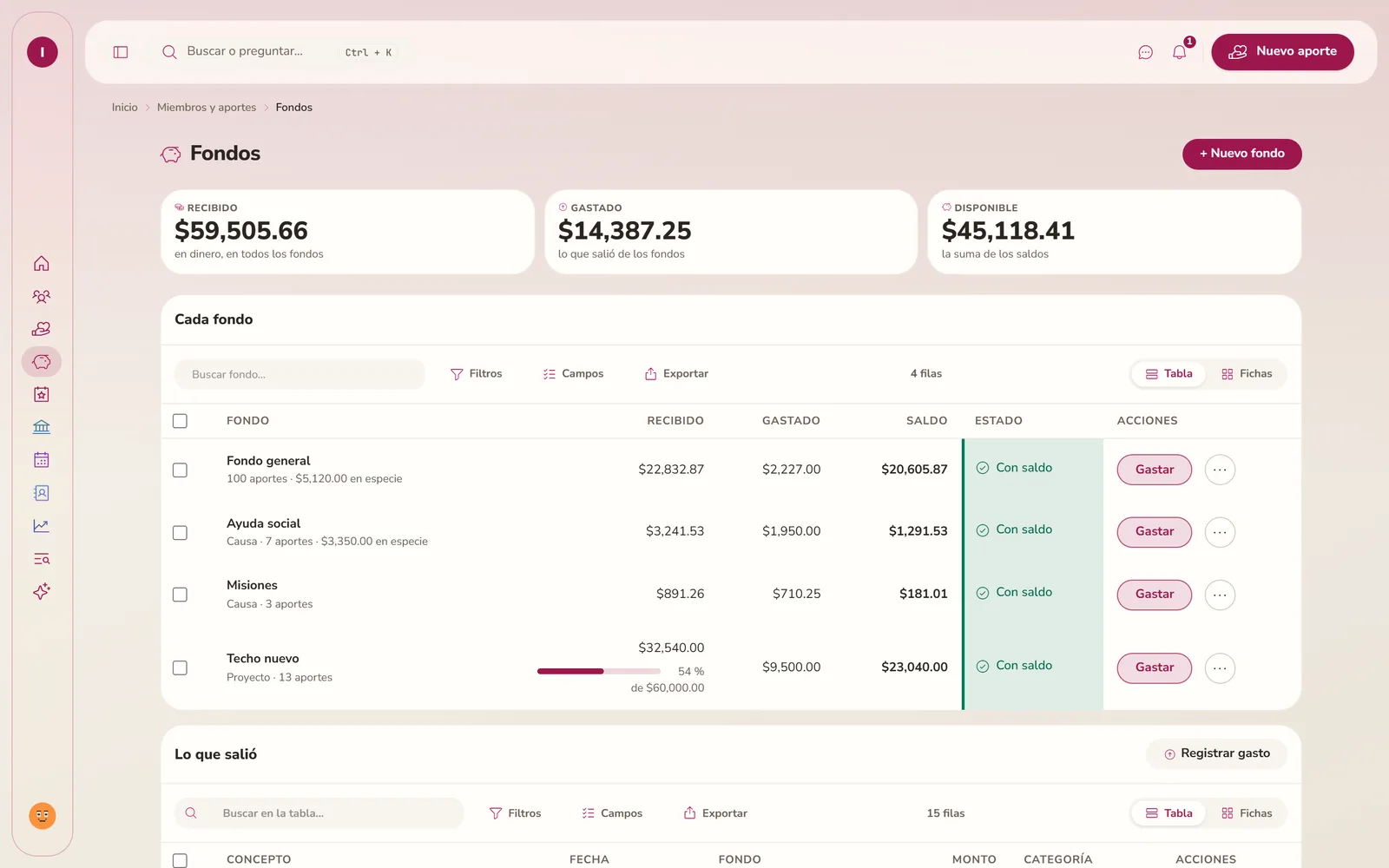This screenshot has height=868, width=1389.
Task: Select the Fondo general row checkbox
Action: pos(180,470)
